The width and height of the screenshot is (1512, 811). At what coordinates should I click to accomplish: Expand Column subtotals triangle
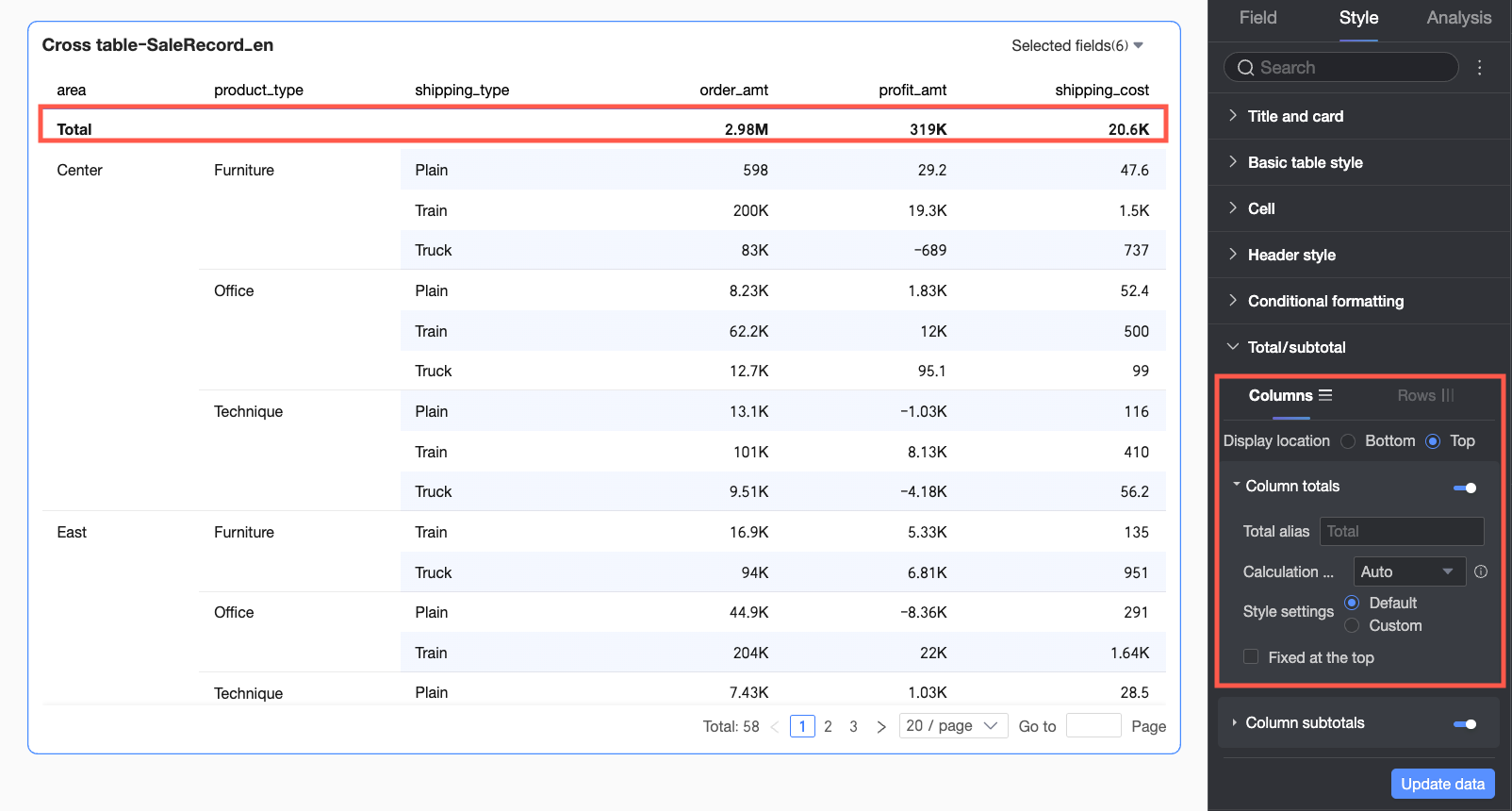coord(1234,723)
